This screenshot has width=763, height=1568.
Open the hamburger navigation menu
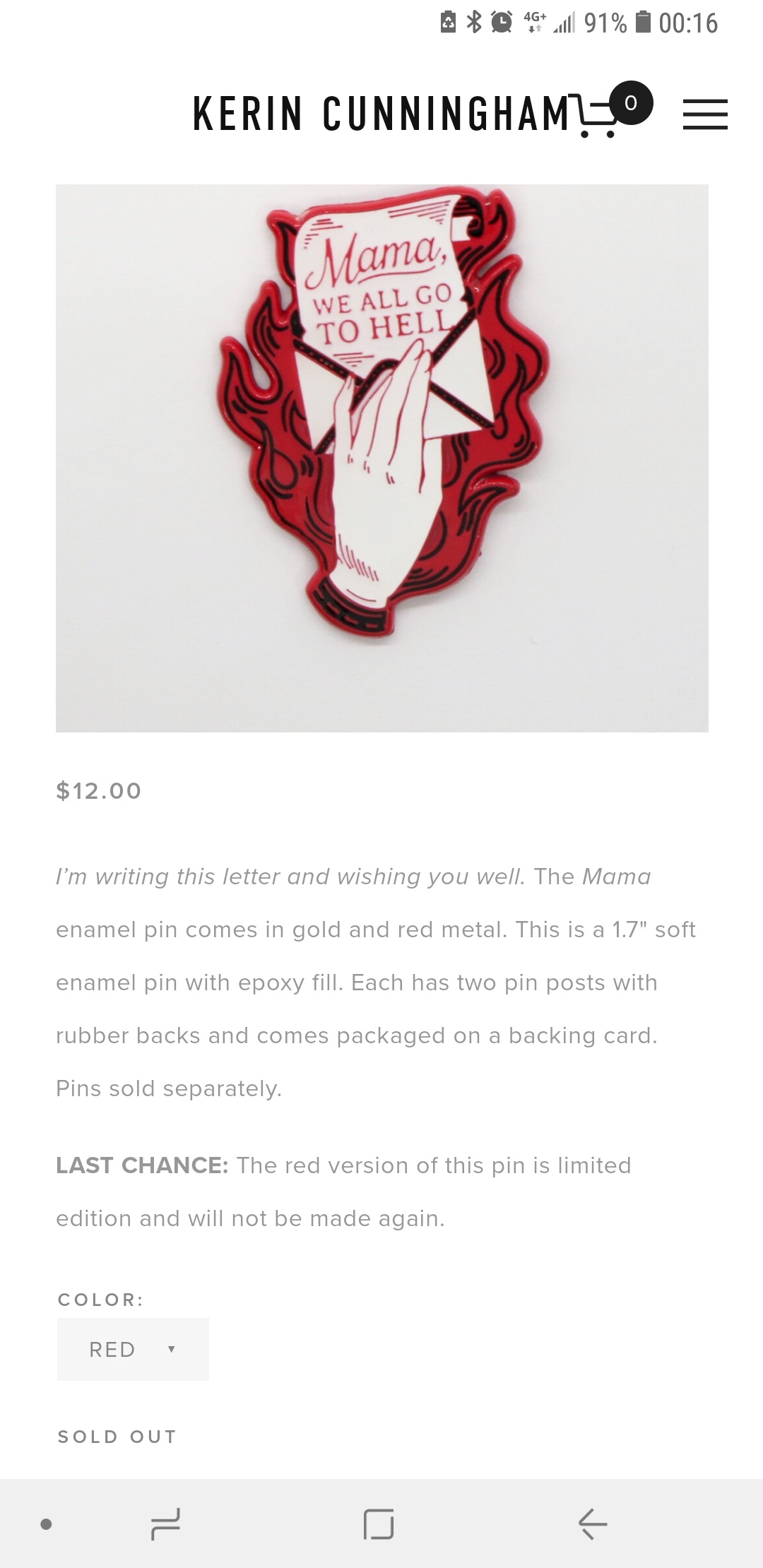tap(705, 114)
